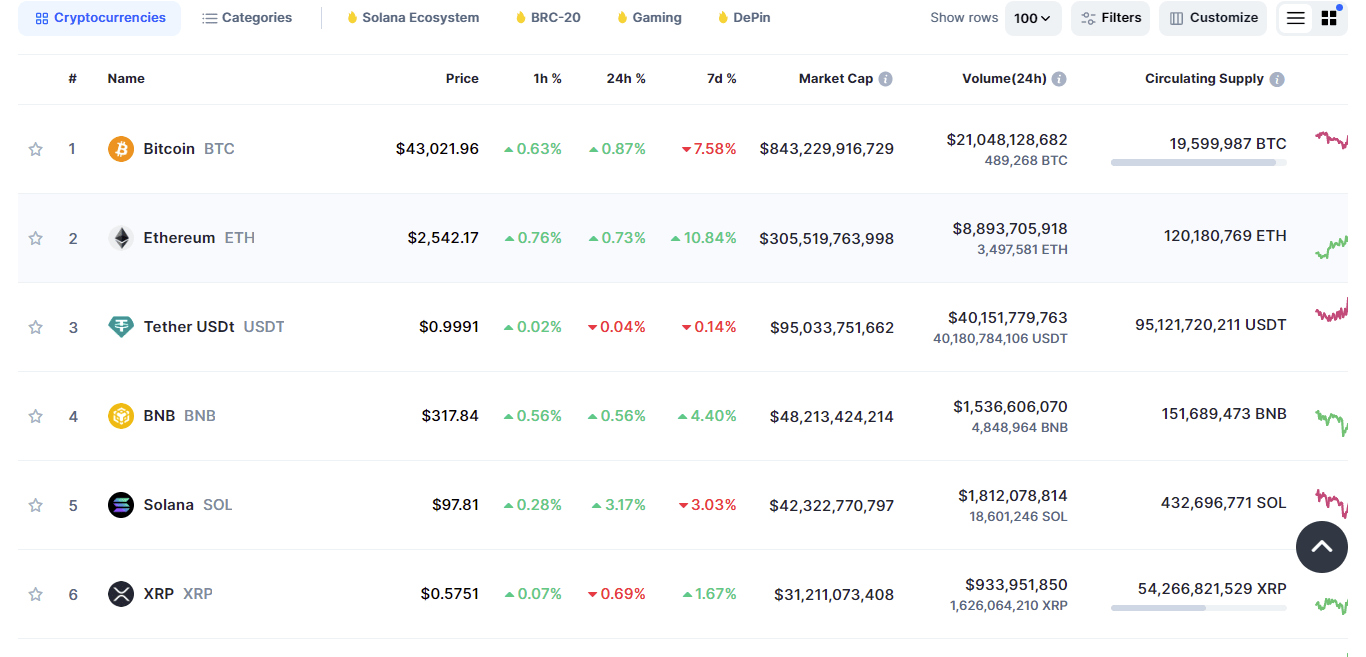Click Bitcoin's circulating supply progress bar
The width and height of the screenshot is (1366, 657).
1198,162
